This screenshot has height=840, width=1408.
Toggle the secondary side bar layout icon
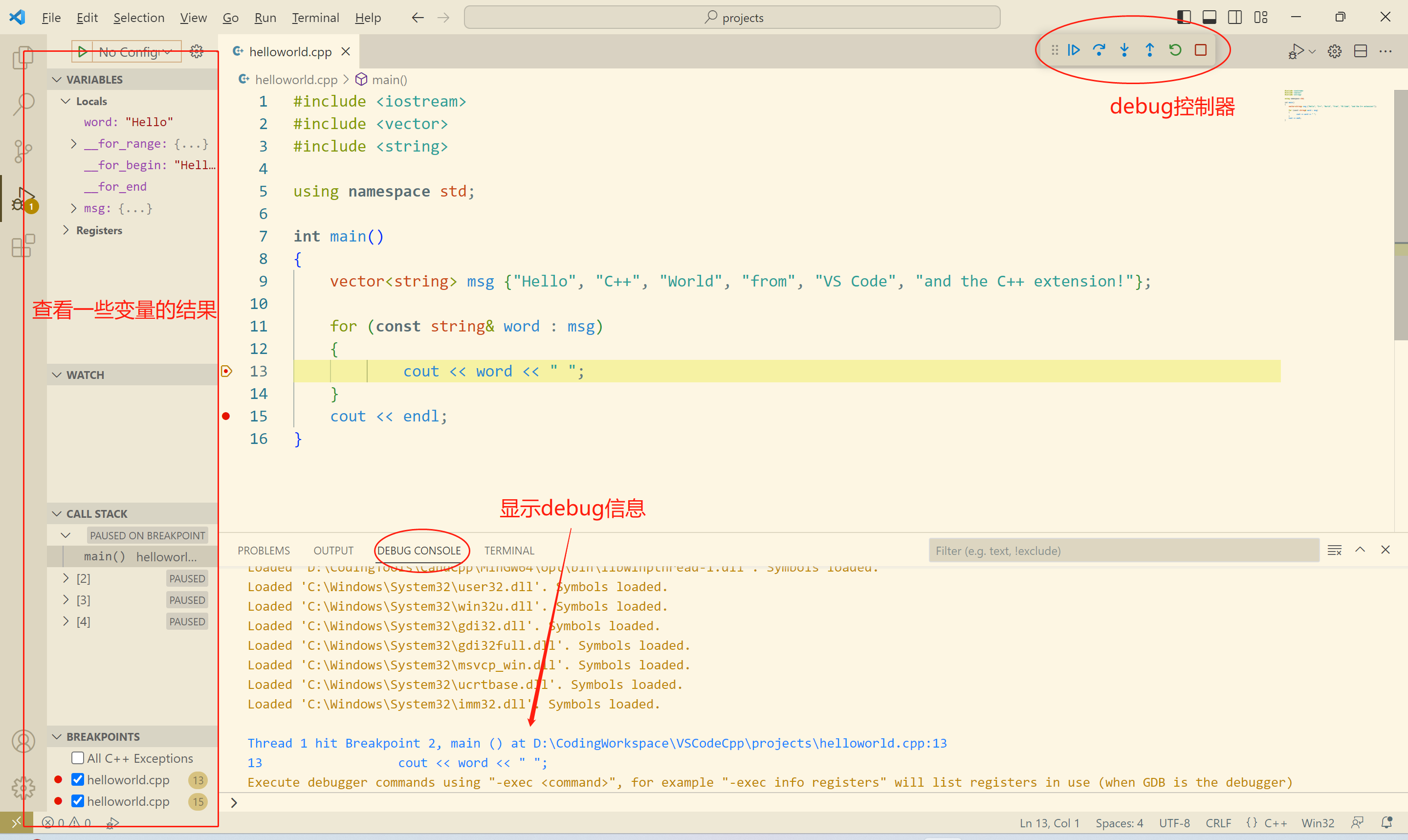pos(1235,18)
